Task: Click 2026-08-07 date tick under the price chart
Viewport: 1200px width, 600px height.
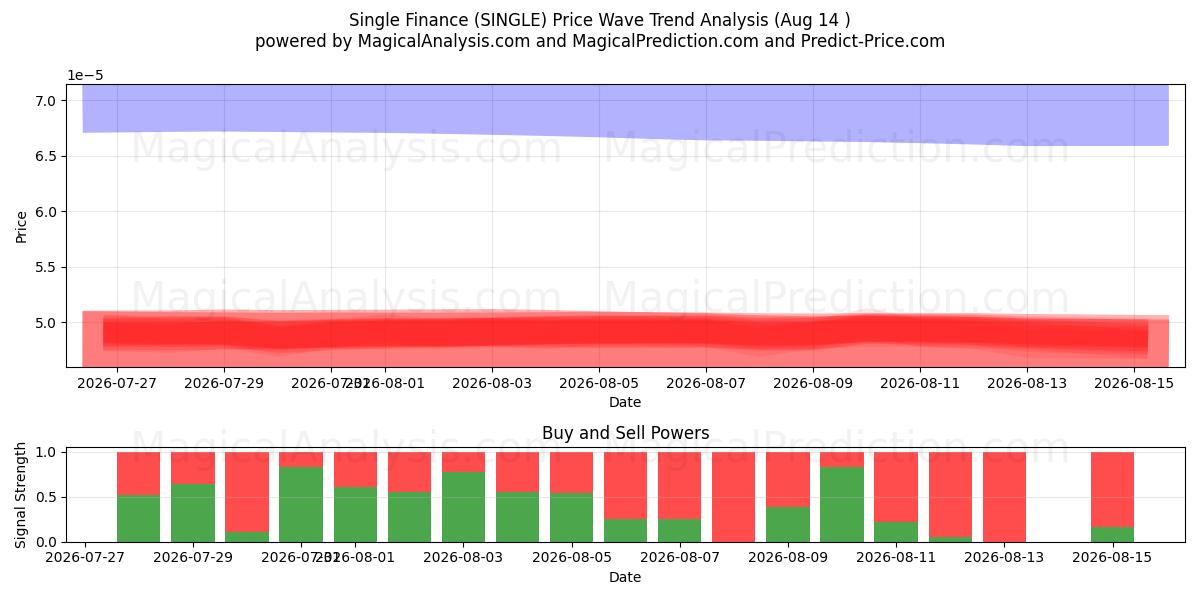Action: (705, 382)
